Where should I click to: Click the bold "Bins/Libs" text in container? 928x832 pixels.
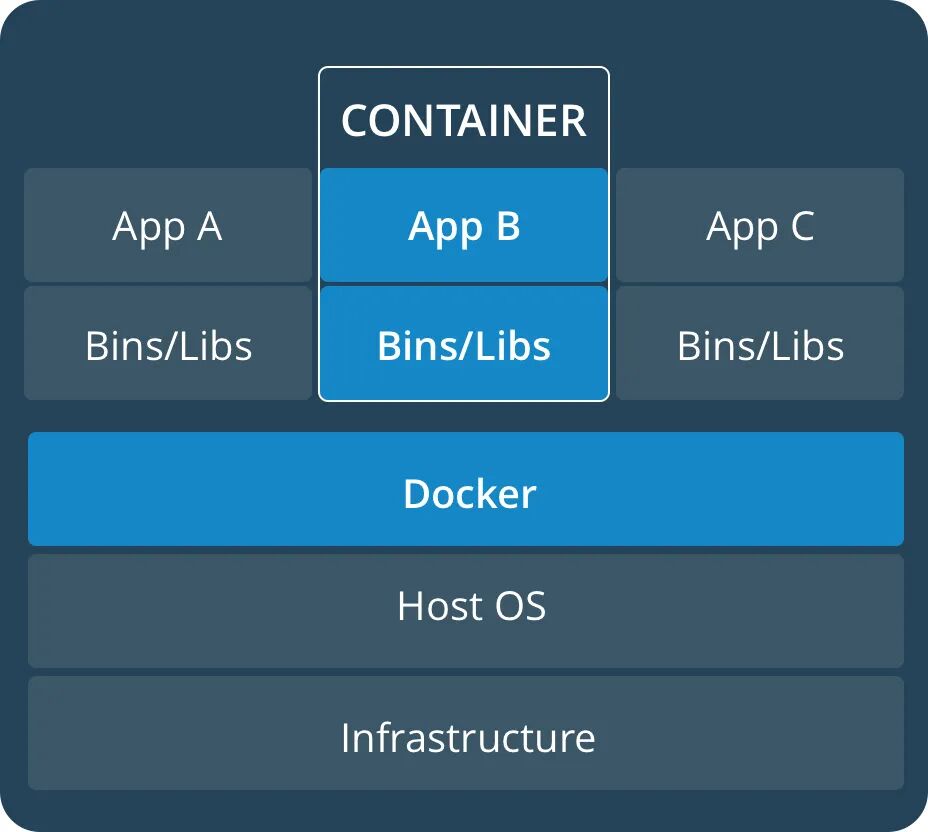(464, 346)
